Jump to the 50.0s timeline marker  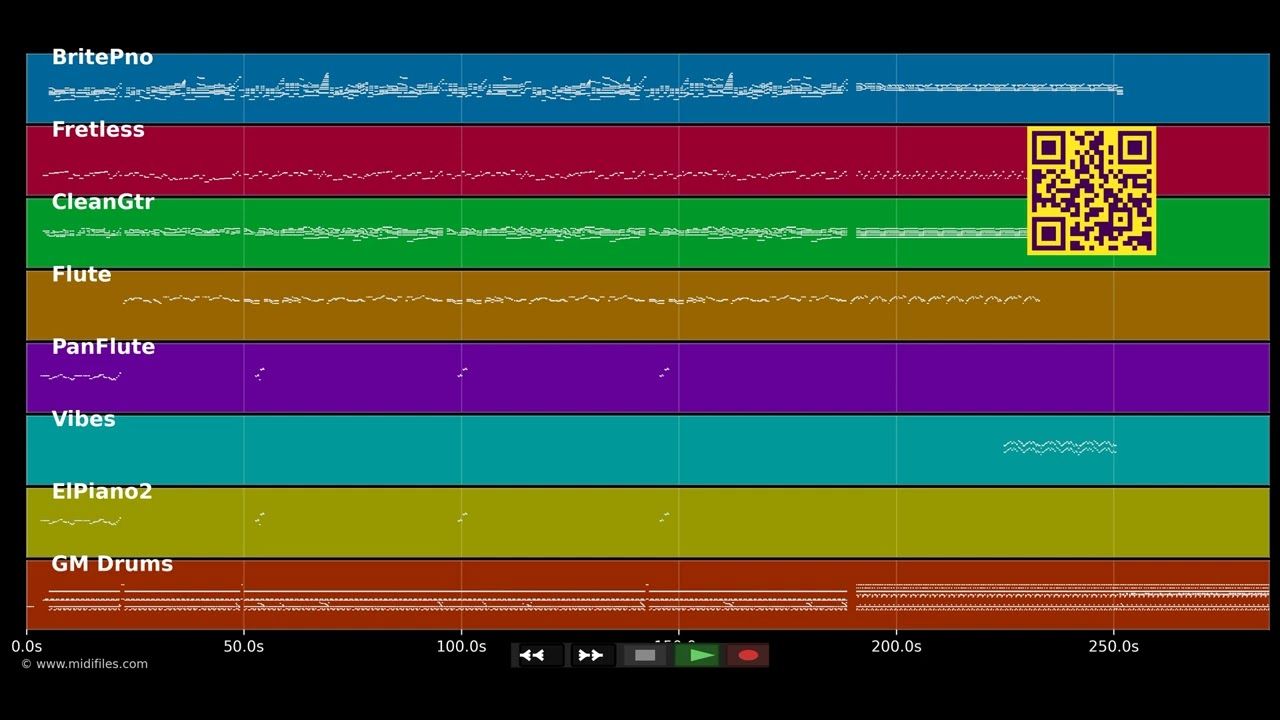point(243,647)
